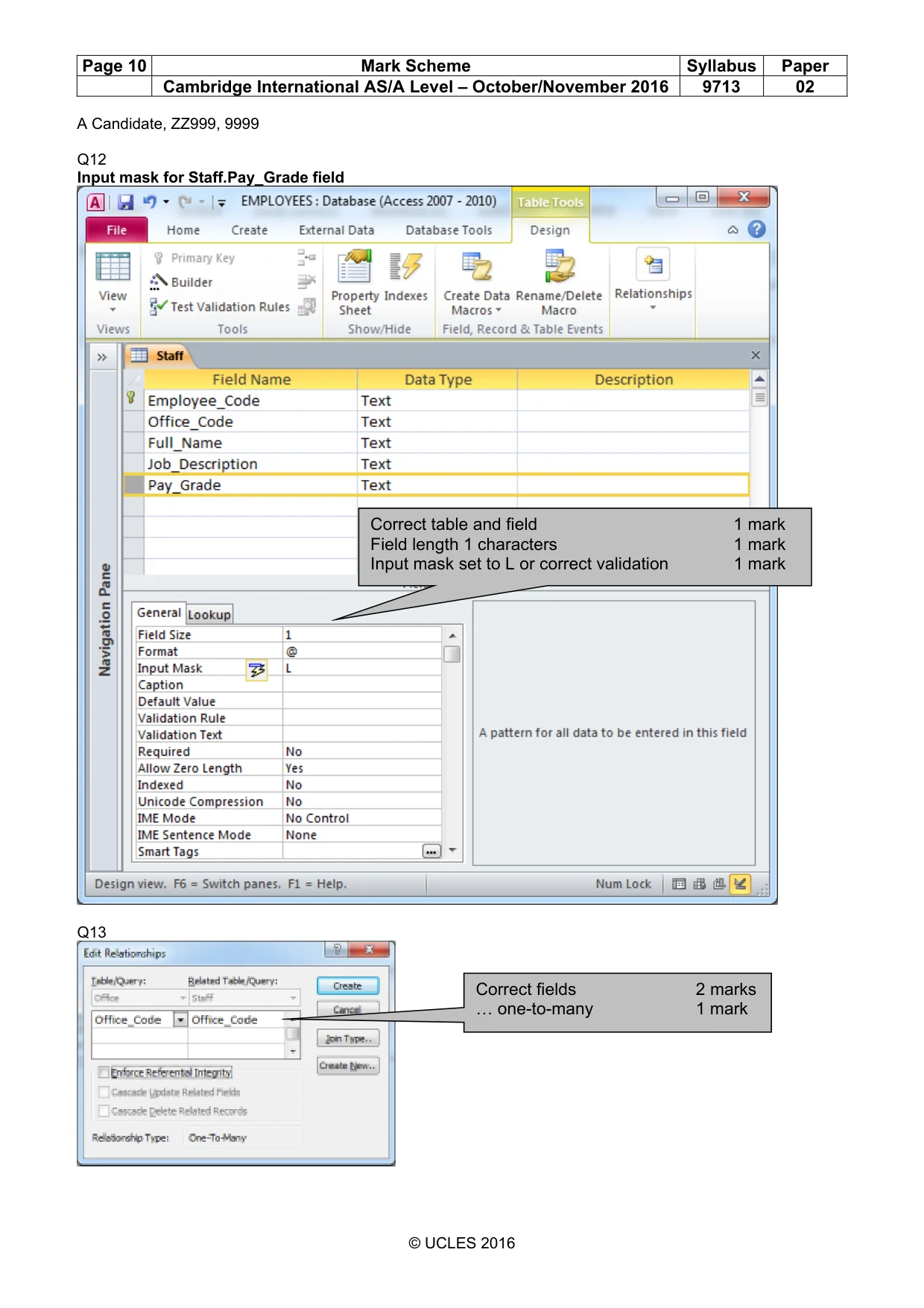The width and height of the screenshot is (924, 1308).
Task: Click Create in Edit Relationships dialog
Action: (347, 986)
